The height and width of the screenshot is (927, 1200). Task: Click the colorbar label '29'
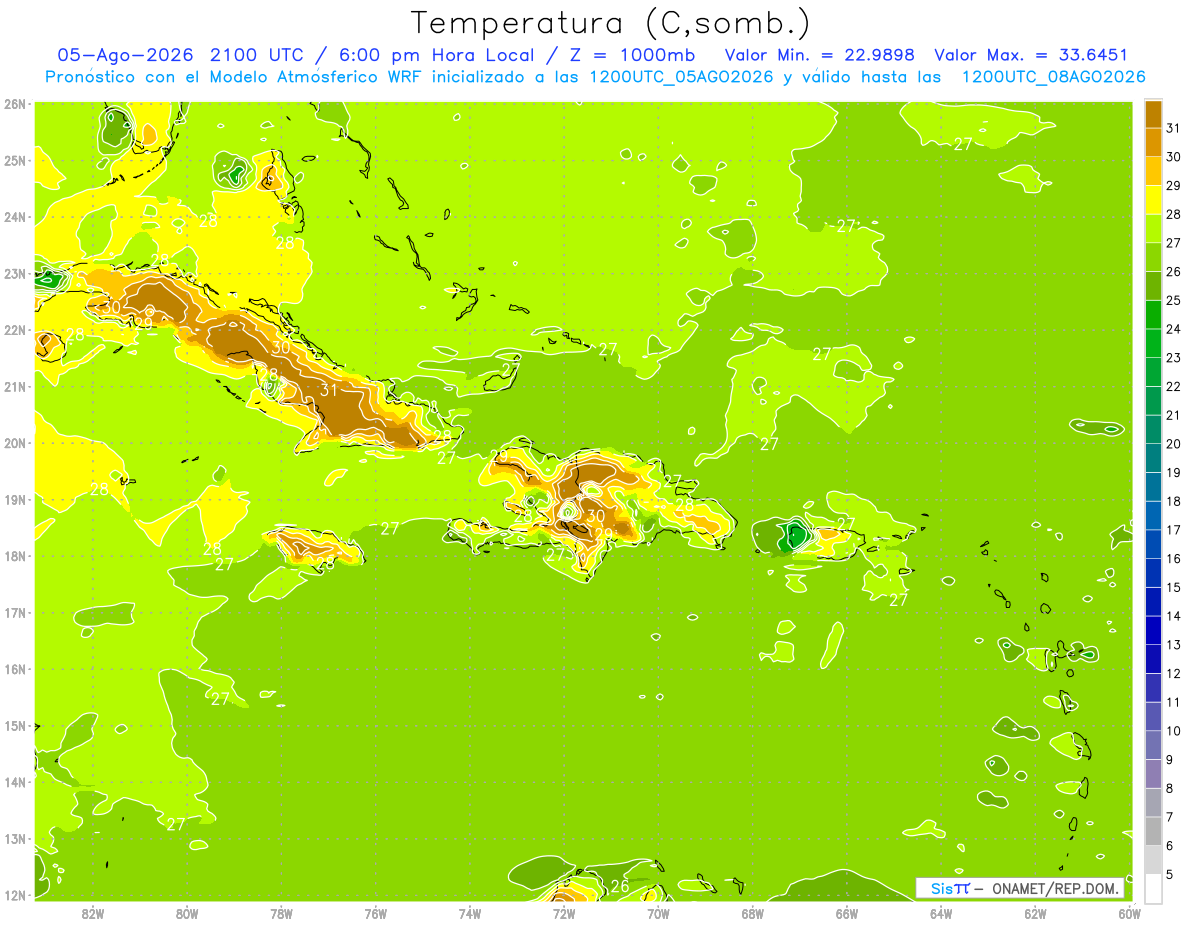click(x=1173, y=186)
